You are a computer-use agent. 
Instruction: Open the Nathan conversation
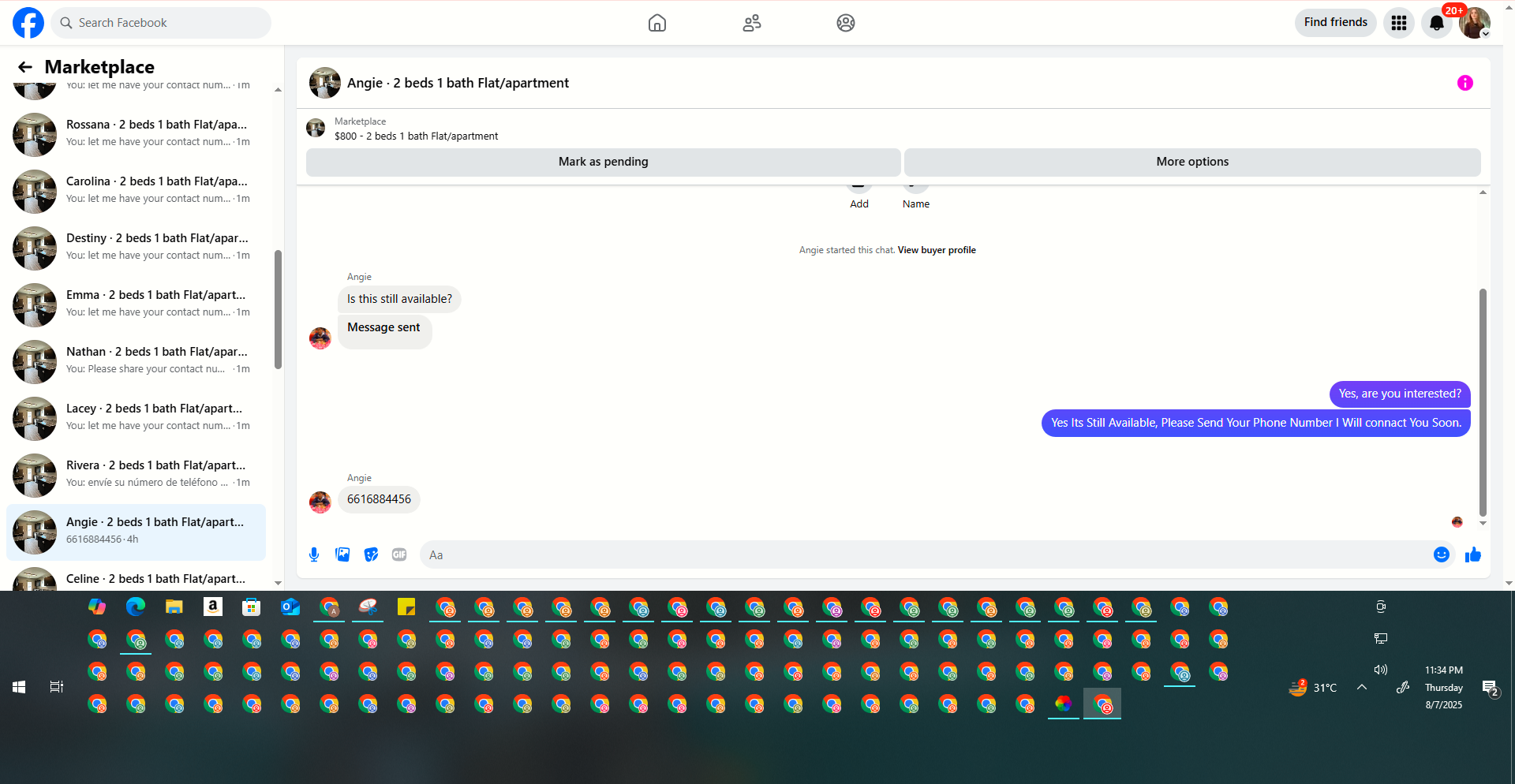[136, 362]
